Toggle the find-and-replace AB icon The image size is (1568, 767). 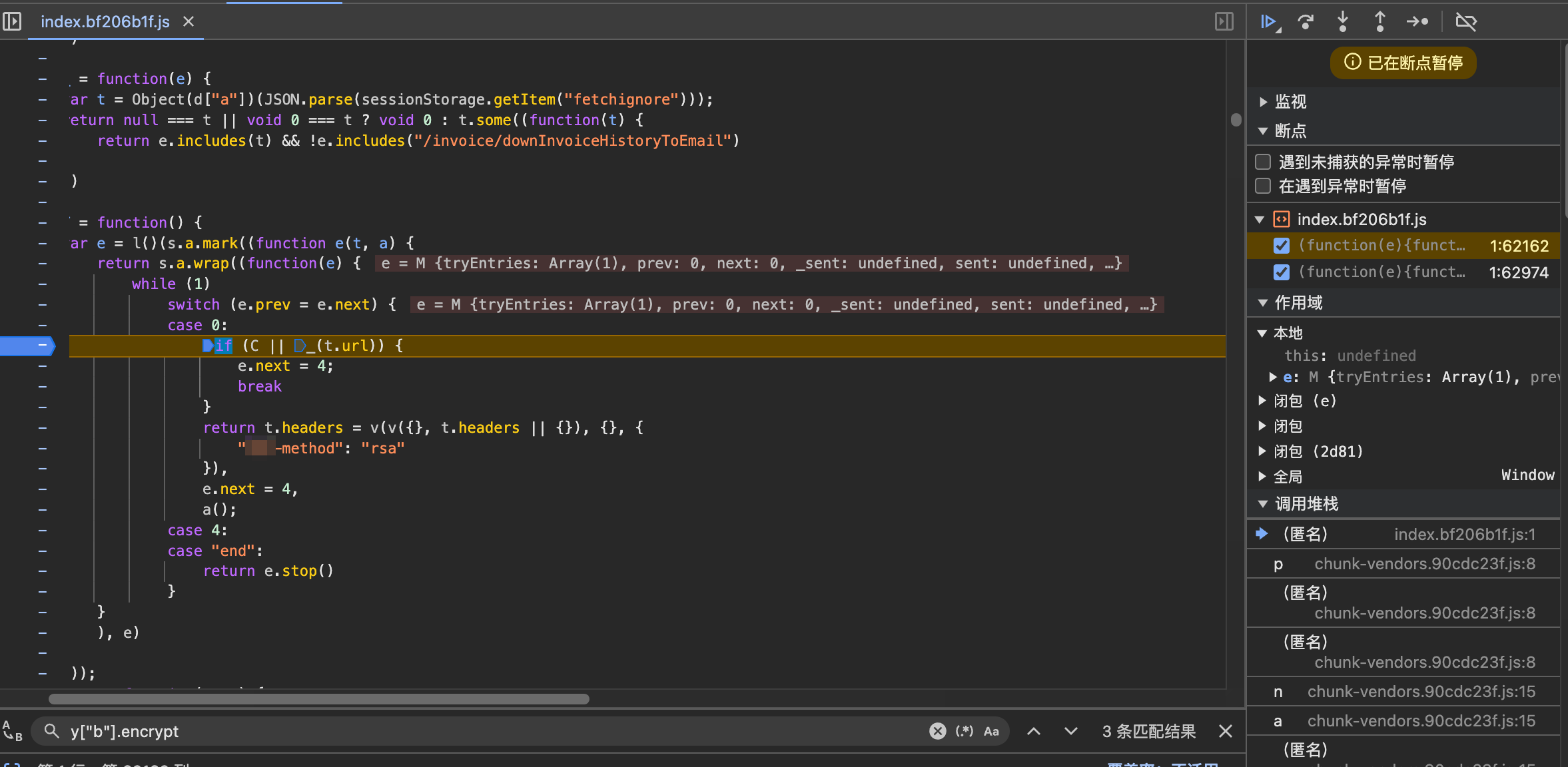click(x=12, y=730)
